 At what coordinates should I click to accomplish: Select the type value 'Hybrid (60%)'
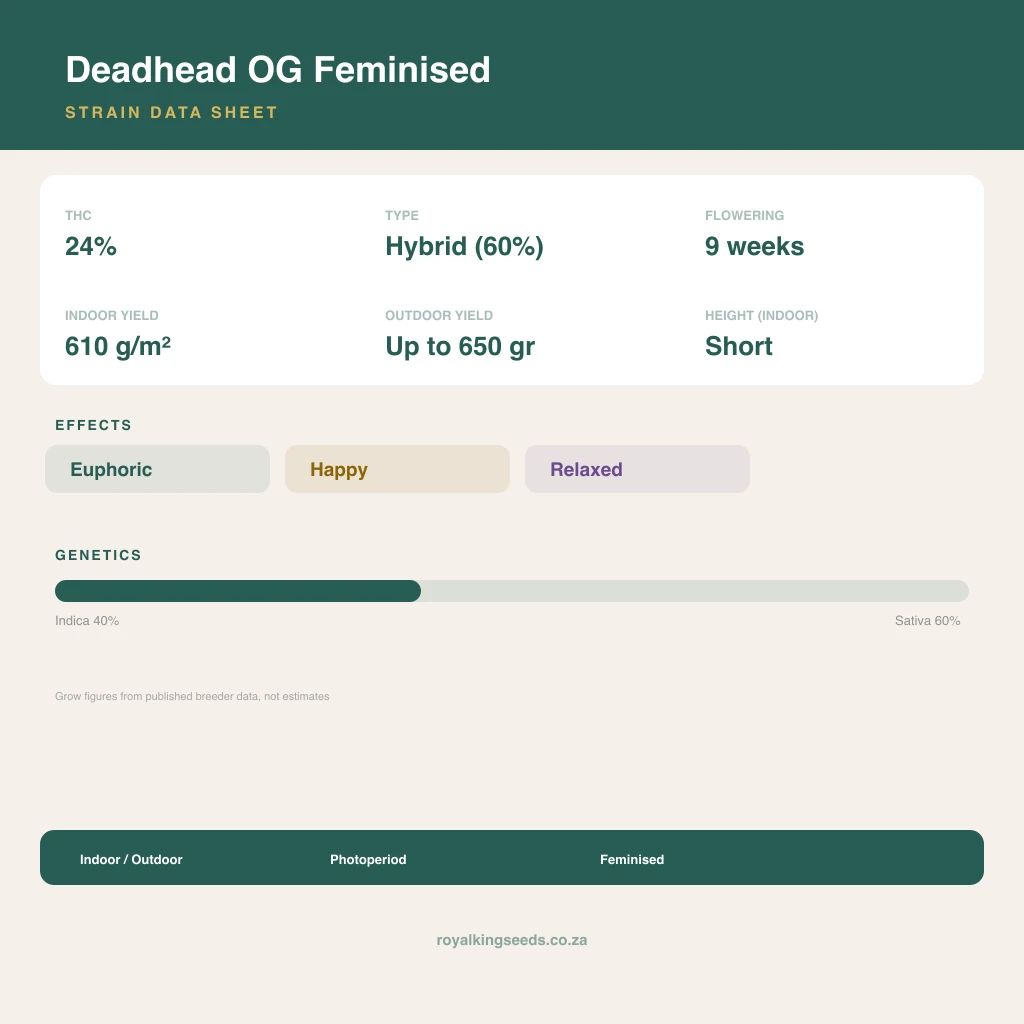pyautogui.click(x=464, y=247)
